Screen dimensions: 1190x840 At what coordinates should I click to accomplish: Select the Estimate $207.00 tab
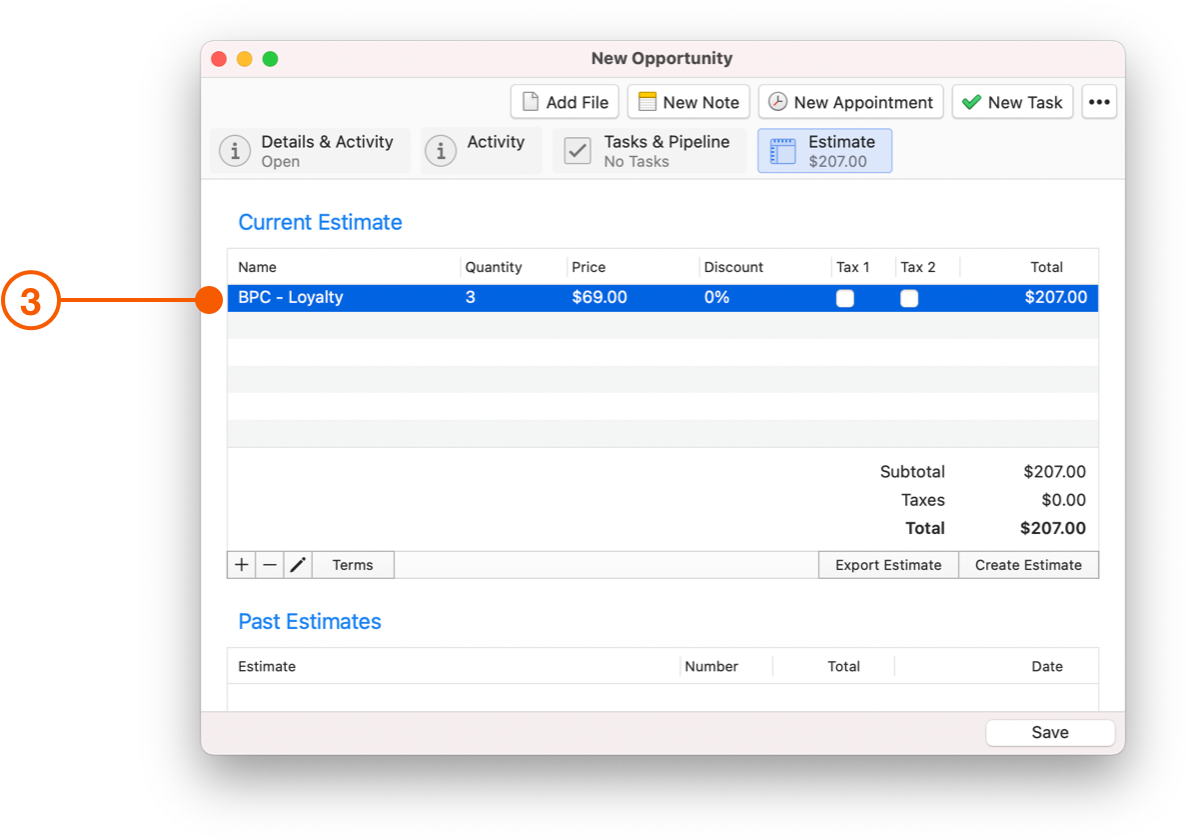[824, 151]
